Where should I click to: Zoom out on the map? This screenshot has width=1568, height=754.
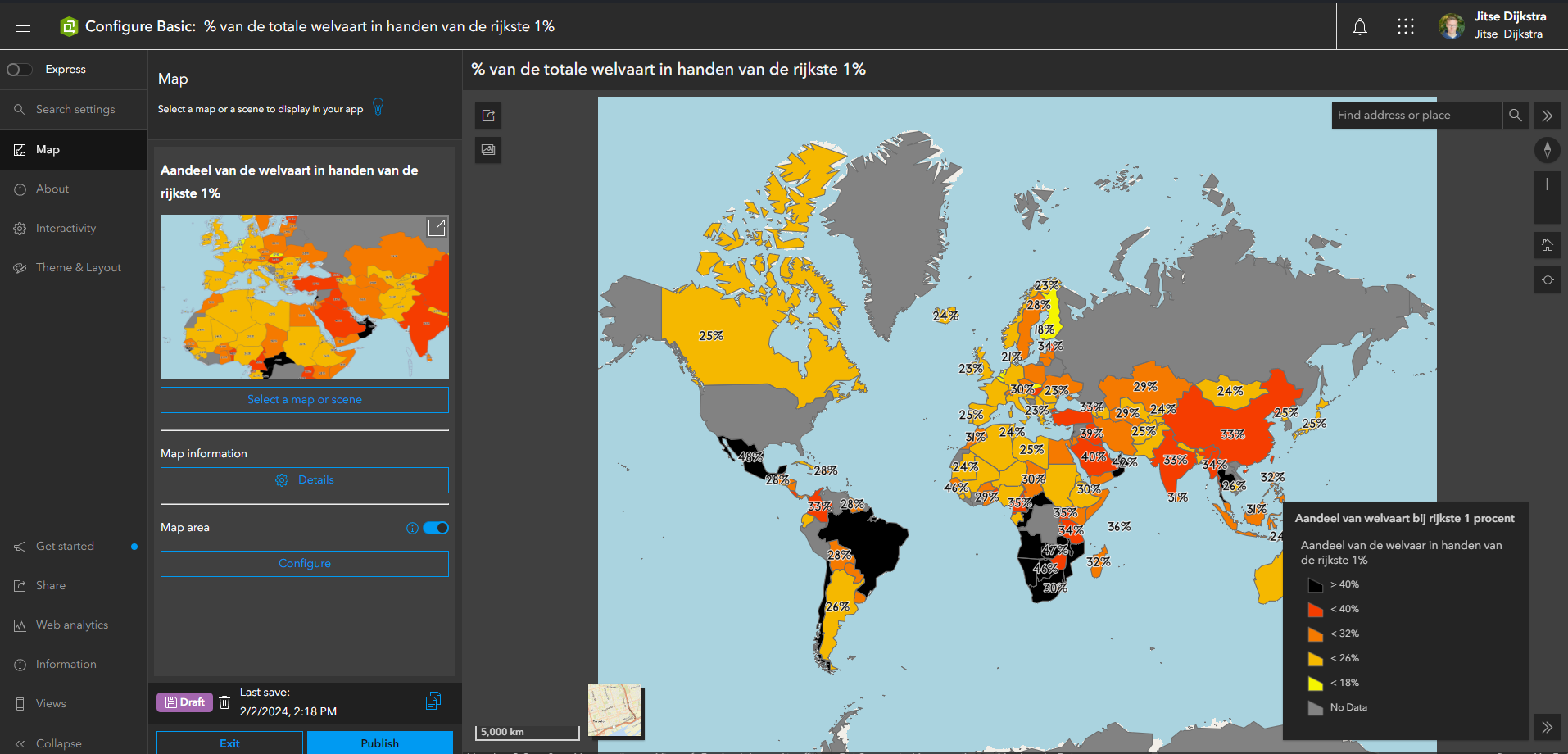[x=1548, y=211]
